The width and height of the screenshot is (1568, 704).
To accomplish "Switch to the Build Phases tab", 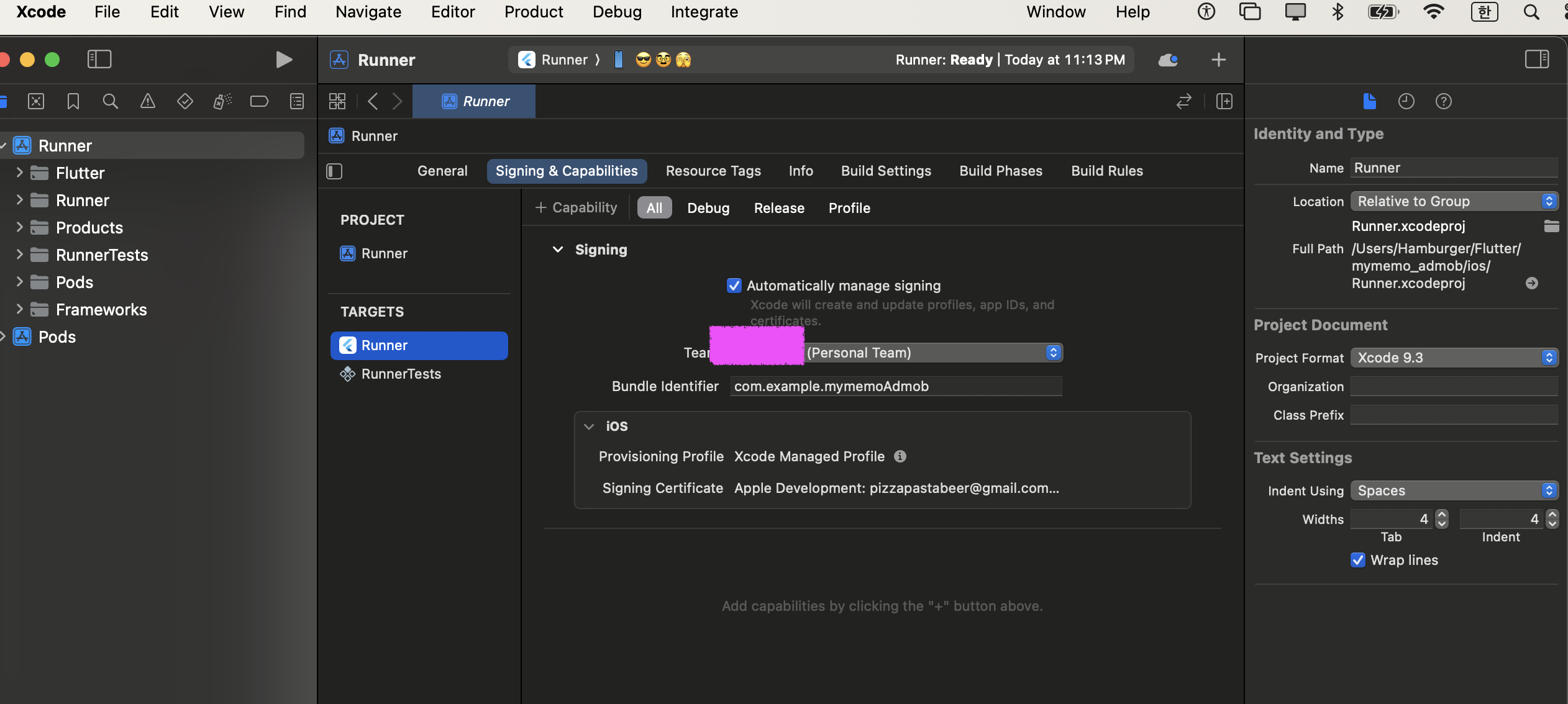I will point(1001,171).
